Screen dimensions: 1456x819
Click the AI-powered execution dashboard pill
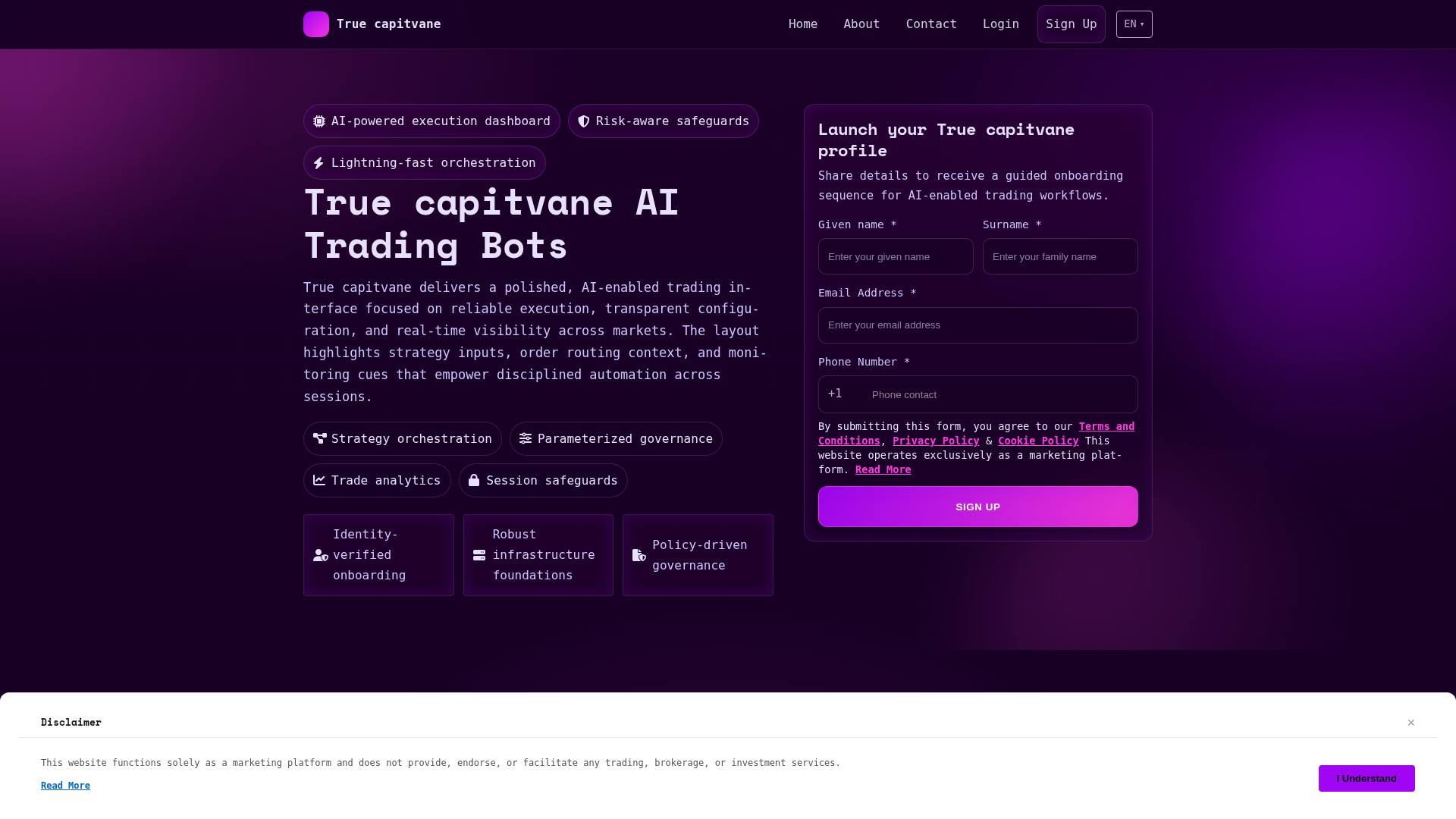(431, 121)
